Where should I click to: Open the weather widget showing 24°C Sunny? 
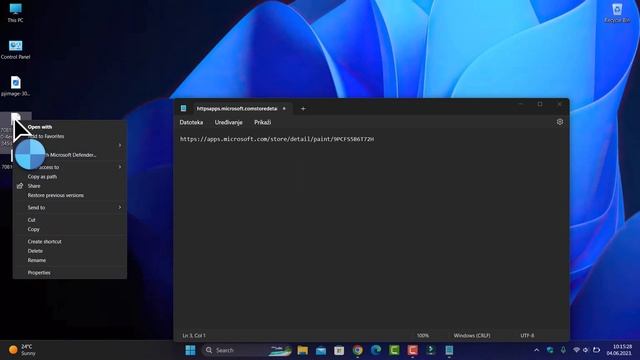click(x=22, y=350)
